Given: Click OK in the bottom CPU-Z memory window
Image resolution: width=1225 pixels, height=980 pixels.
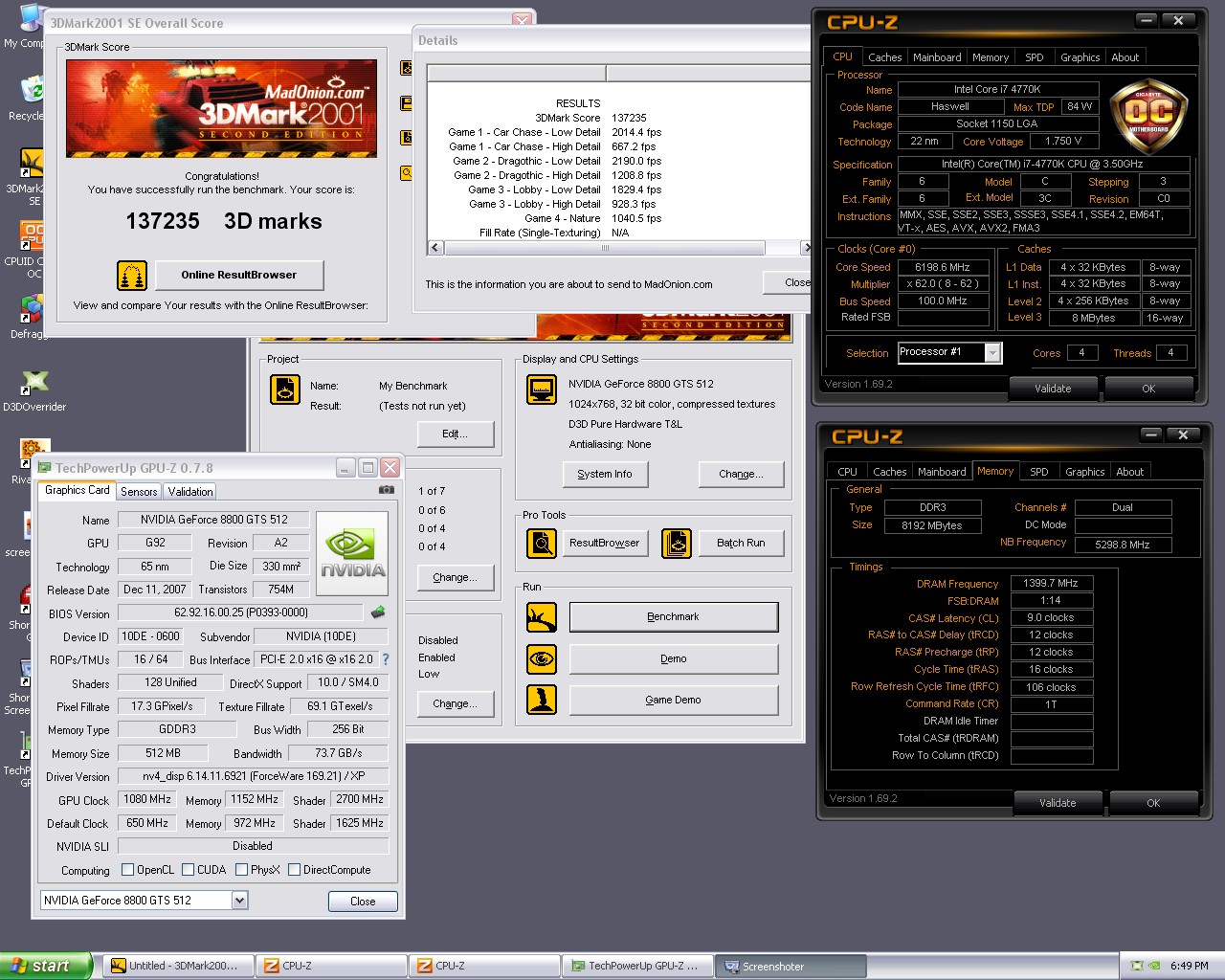Looking at the screenshot, I should tap(1153, 803).
